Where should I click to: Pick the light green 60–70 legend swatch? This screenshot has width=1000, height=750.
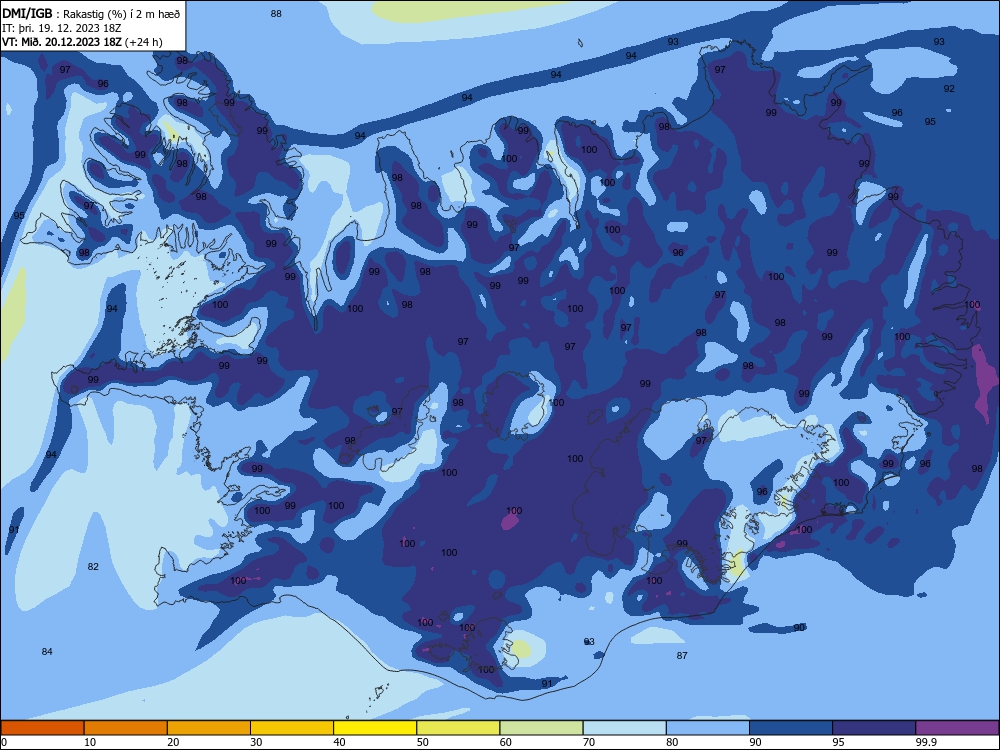pos(541,728)
